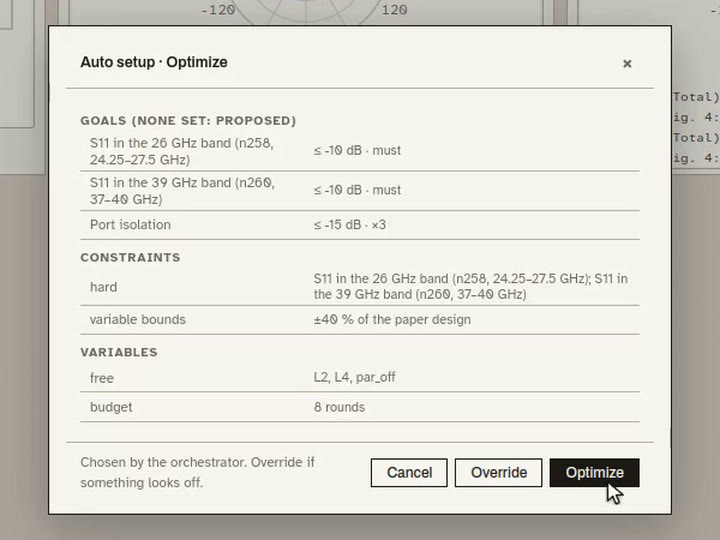Viewport: 720px width, 540px height.
Task: Click the 'Auto setup · Optimize' dialog title
Action: pyautogui.click(x=154, y=62)
